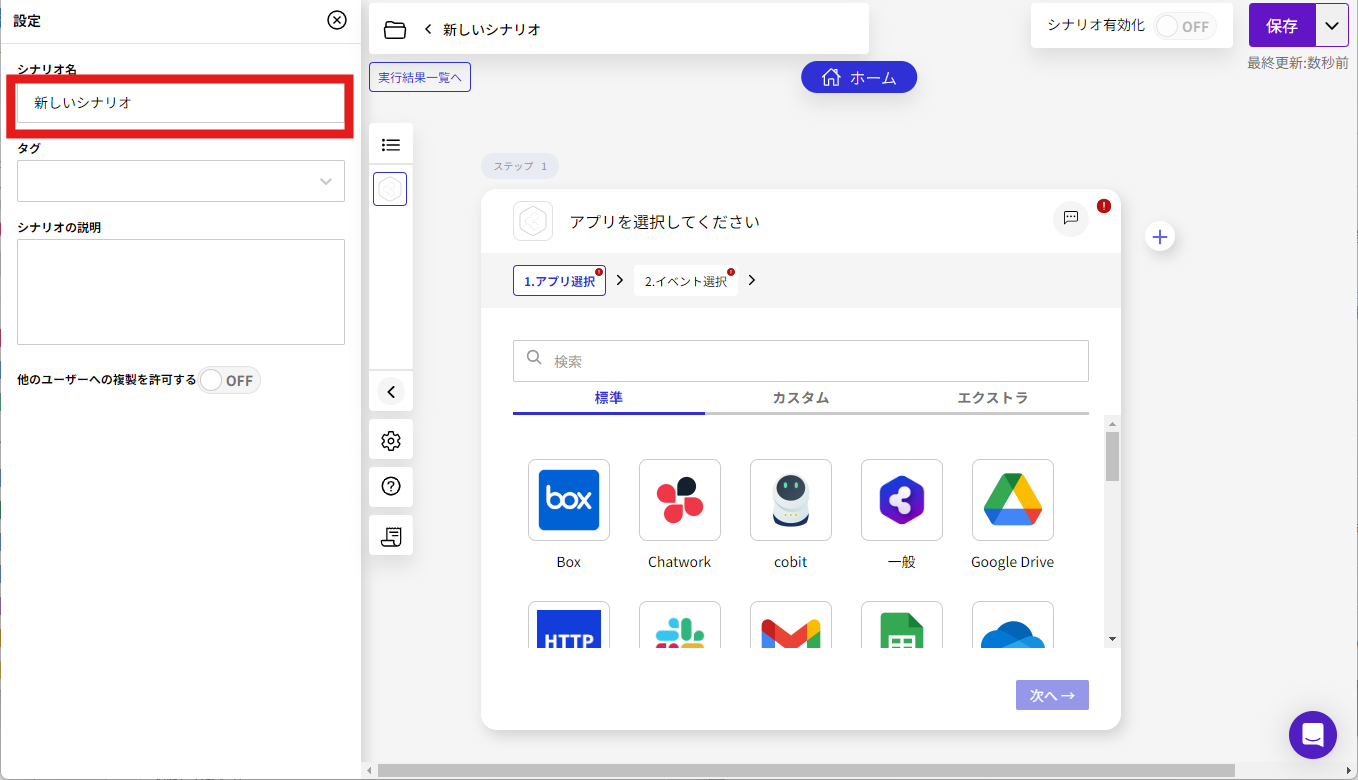Click the シナリオ名 input field

(x=181, y=103)
